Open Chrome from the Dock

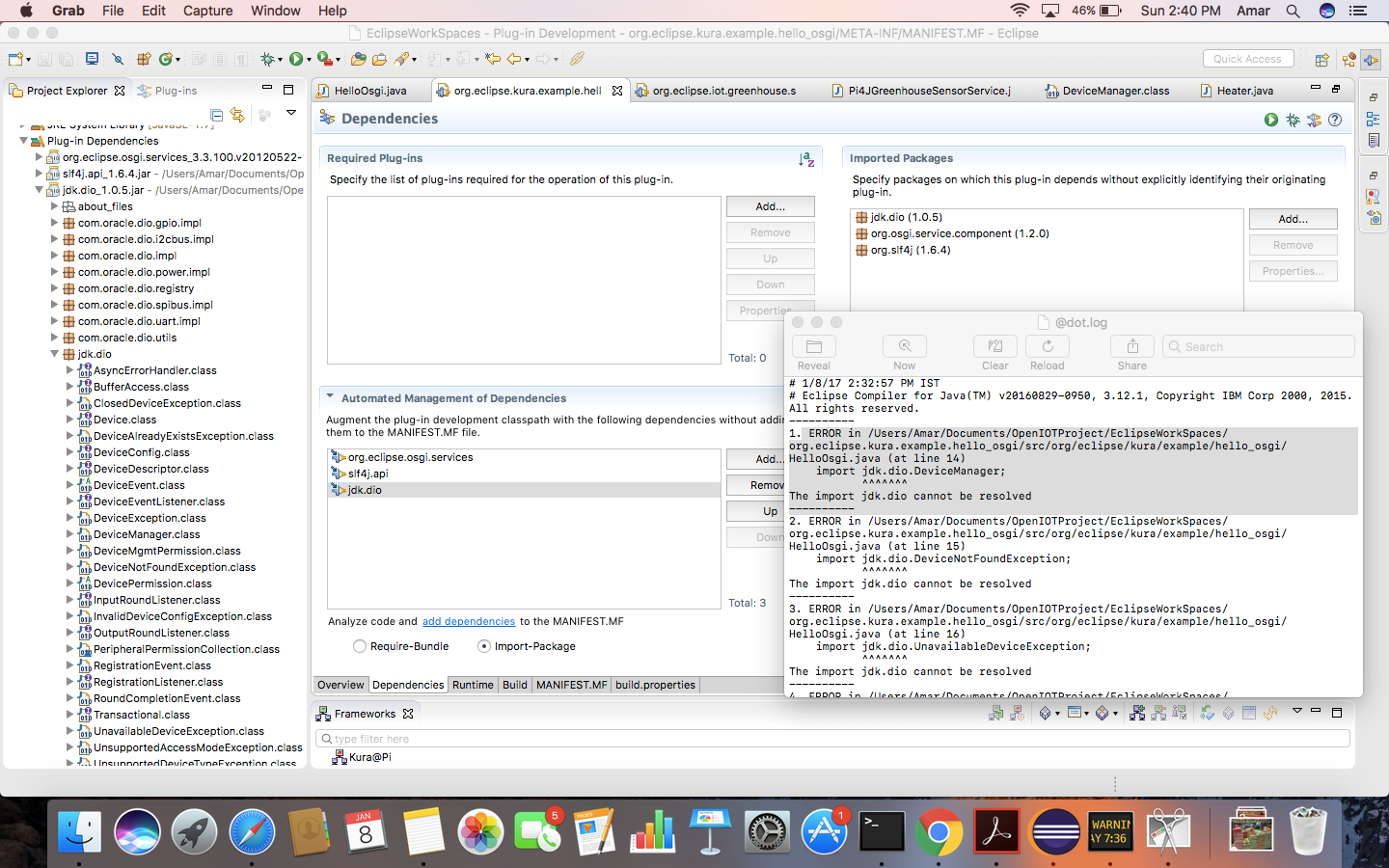(x=939, y=832)
